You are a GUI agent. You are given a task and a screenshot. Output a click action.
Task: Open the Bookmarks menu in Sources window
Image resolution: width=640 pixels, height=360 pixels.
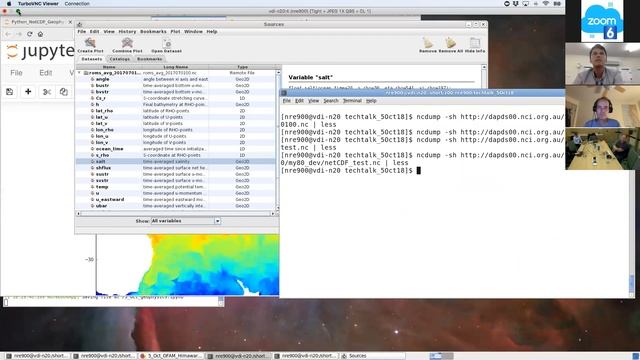[x=153, y=31]
